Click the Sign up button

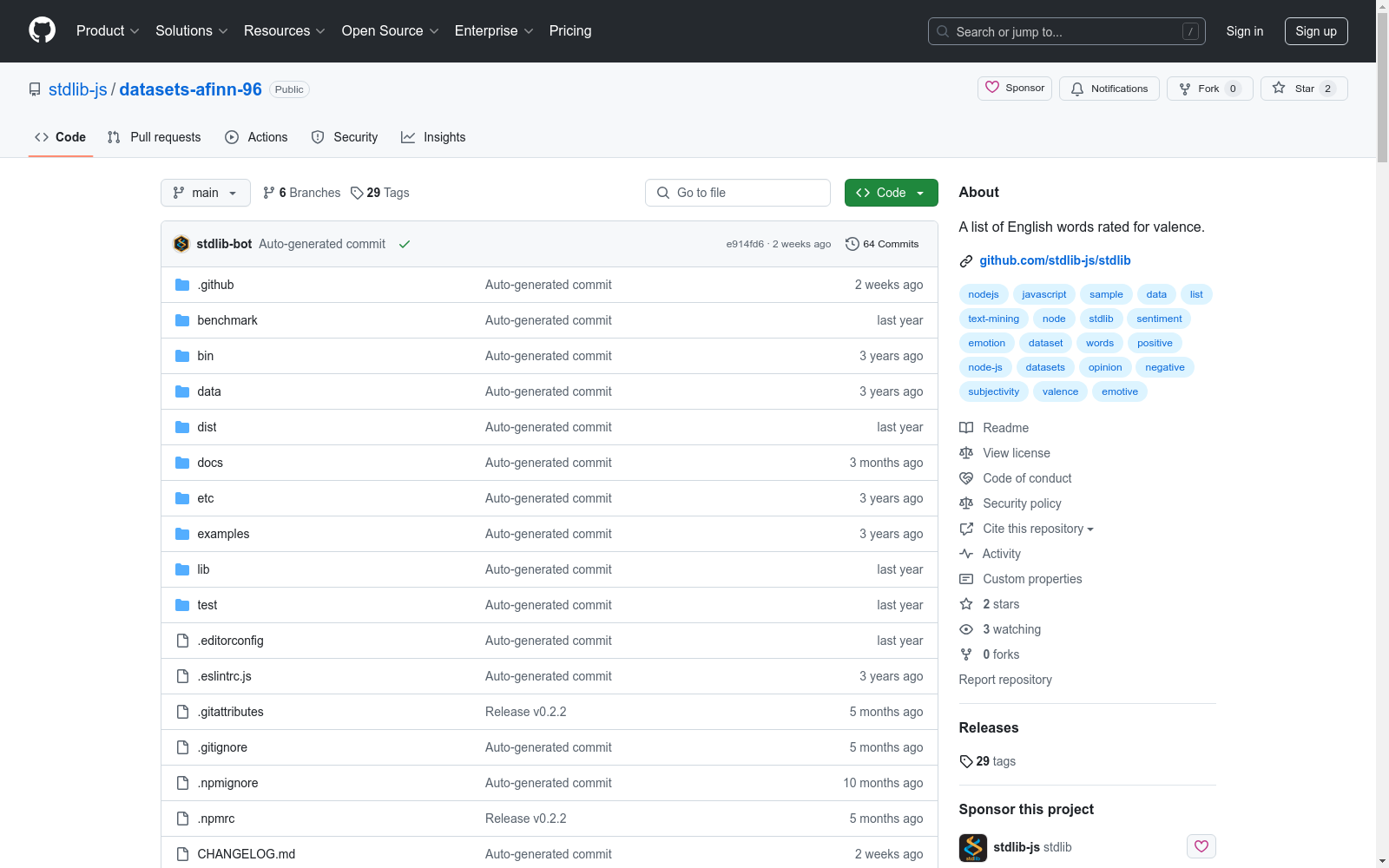[1316, 31]
